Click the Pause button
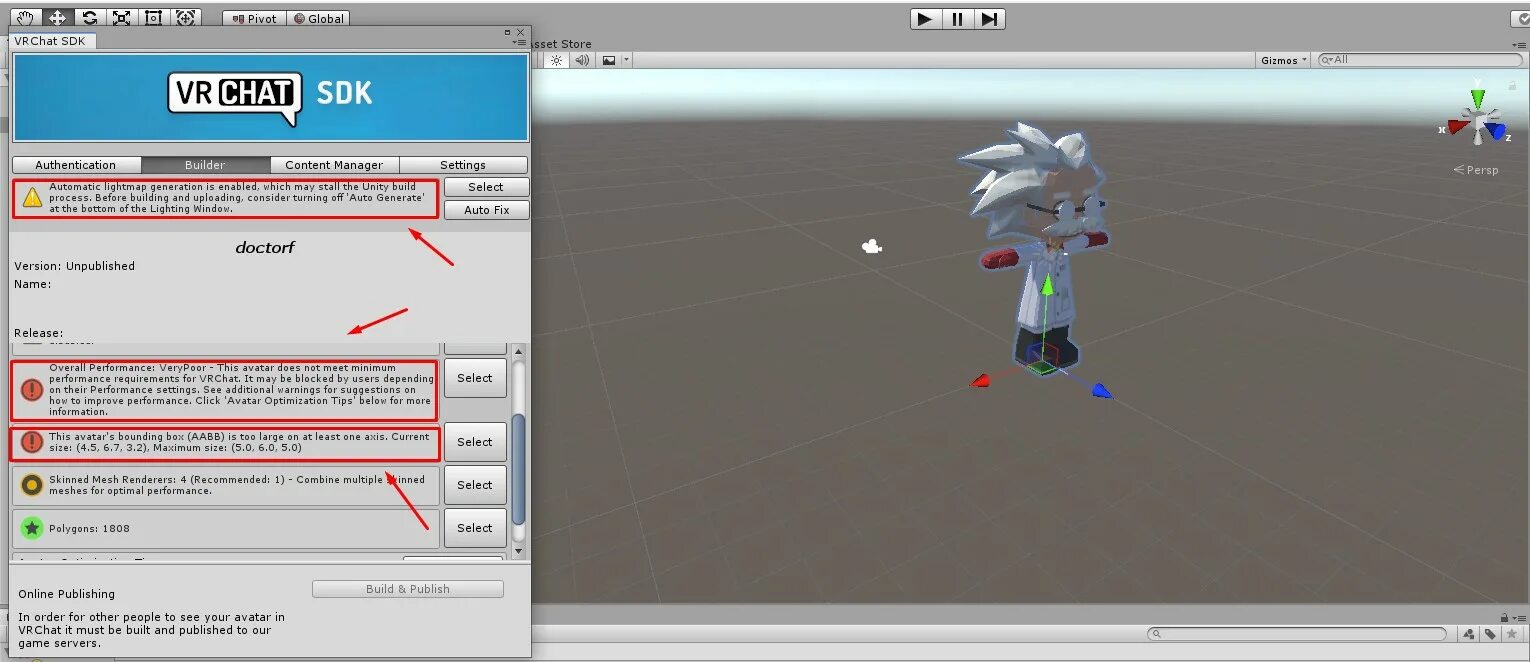The height and width of the screenshot is (662, 1530). coord(957,18)
